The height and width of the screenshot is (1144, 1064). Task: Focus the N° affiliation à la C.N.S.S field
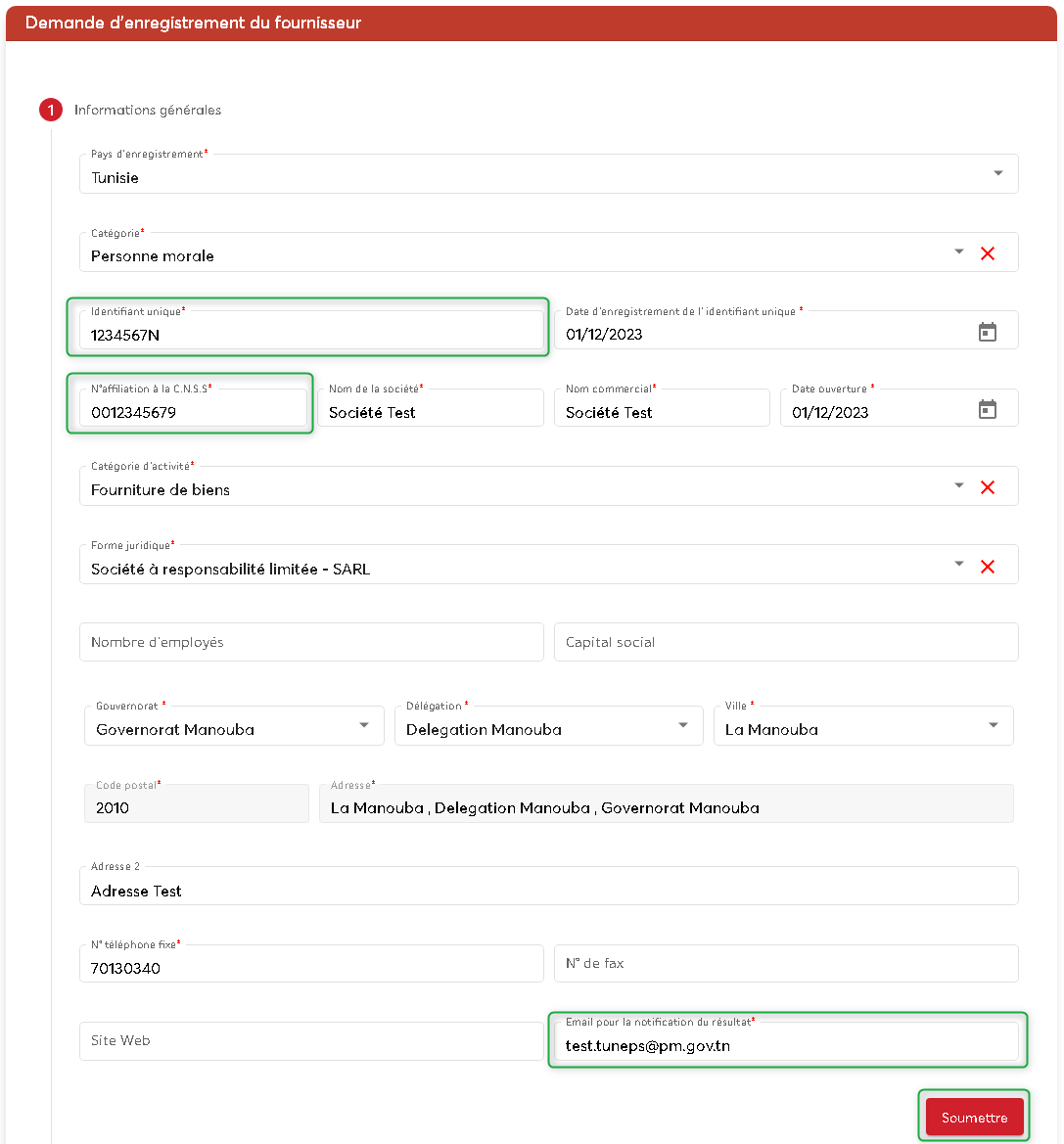point(193,412)
